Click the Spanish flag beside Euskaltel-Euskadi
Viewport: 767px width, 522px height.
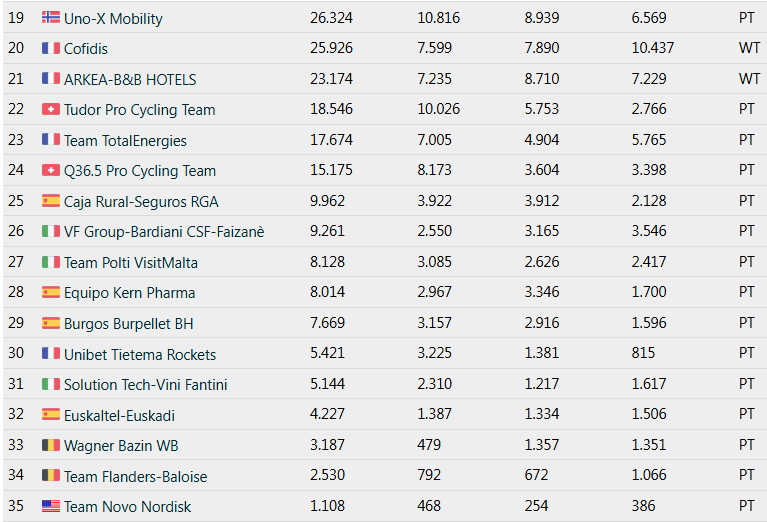tap(50, 414)
